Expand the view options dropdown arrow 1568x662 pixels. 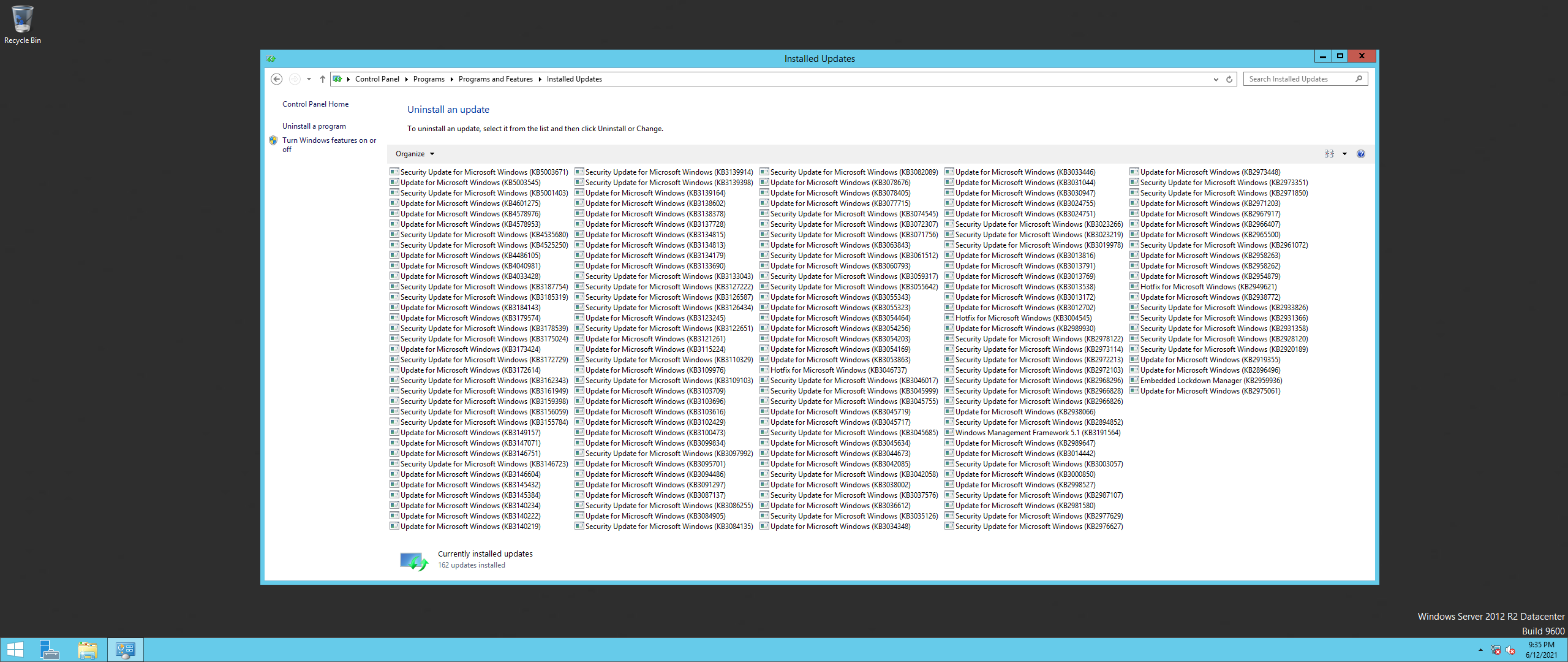click(x=1344, y=154)
